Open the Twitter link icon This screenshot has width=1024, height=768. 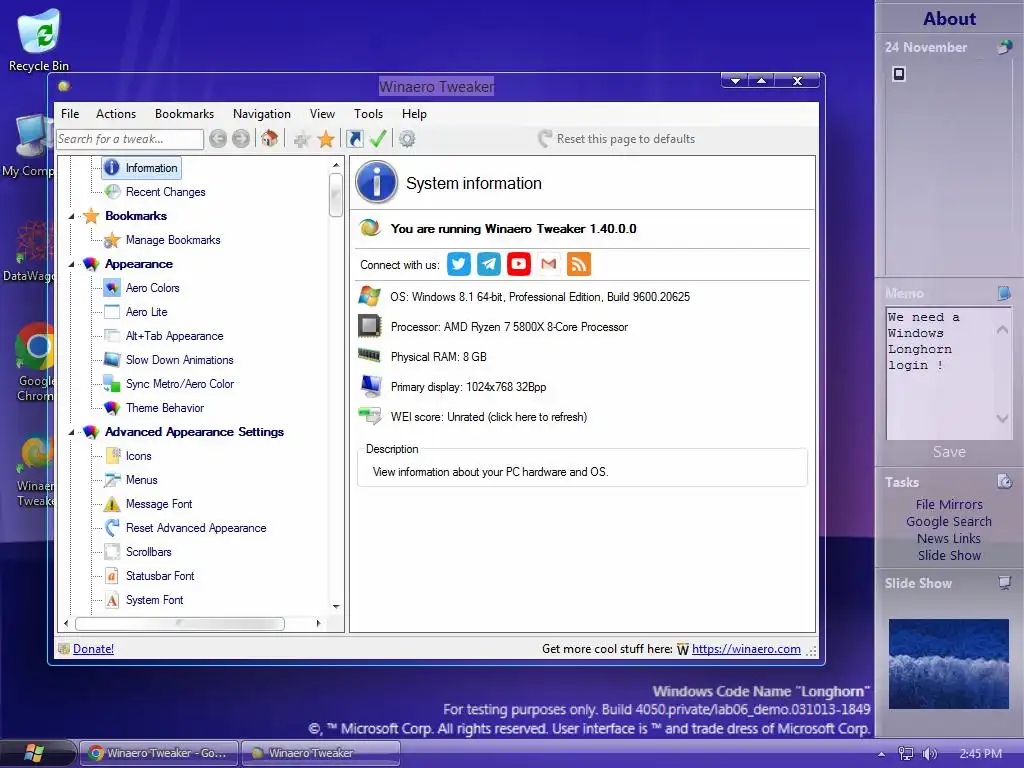(x=458, y=264)
